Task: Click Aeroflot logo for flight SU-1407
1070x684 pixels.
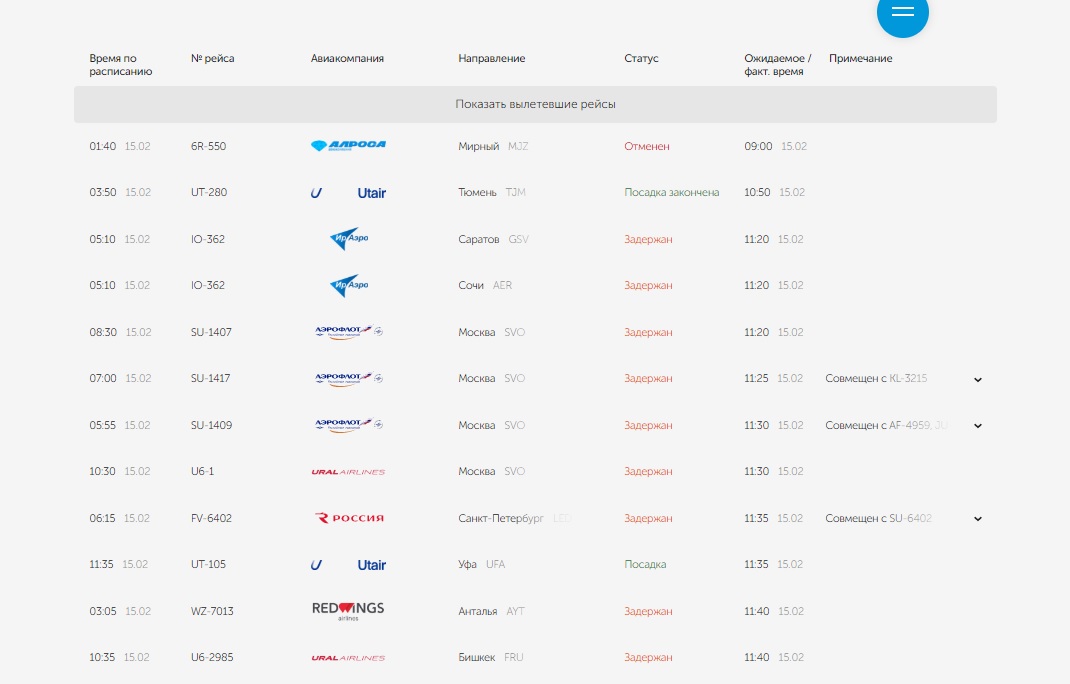Action: [x=349, y=332]
